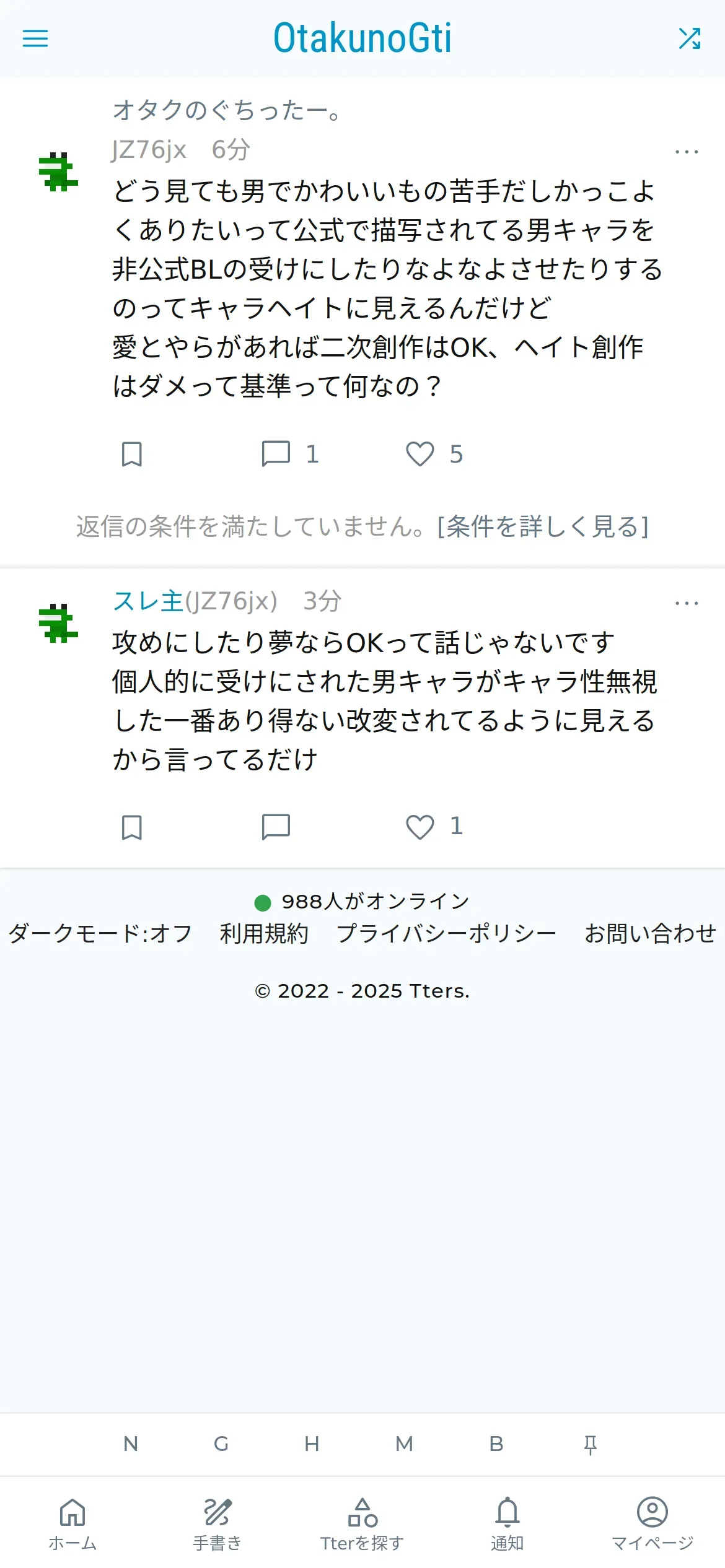The image size is (725, 1568).
Task: Open プライバシーポリシー link
Action: (x=446, y=933)
